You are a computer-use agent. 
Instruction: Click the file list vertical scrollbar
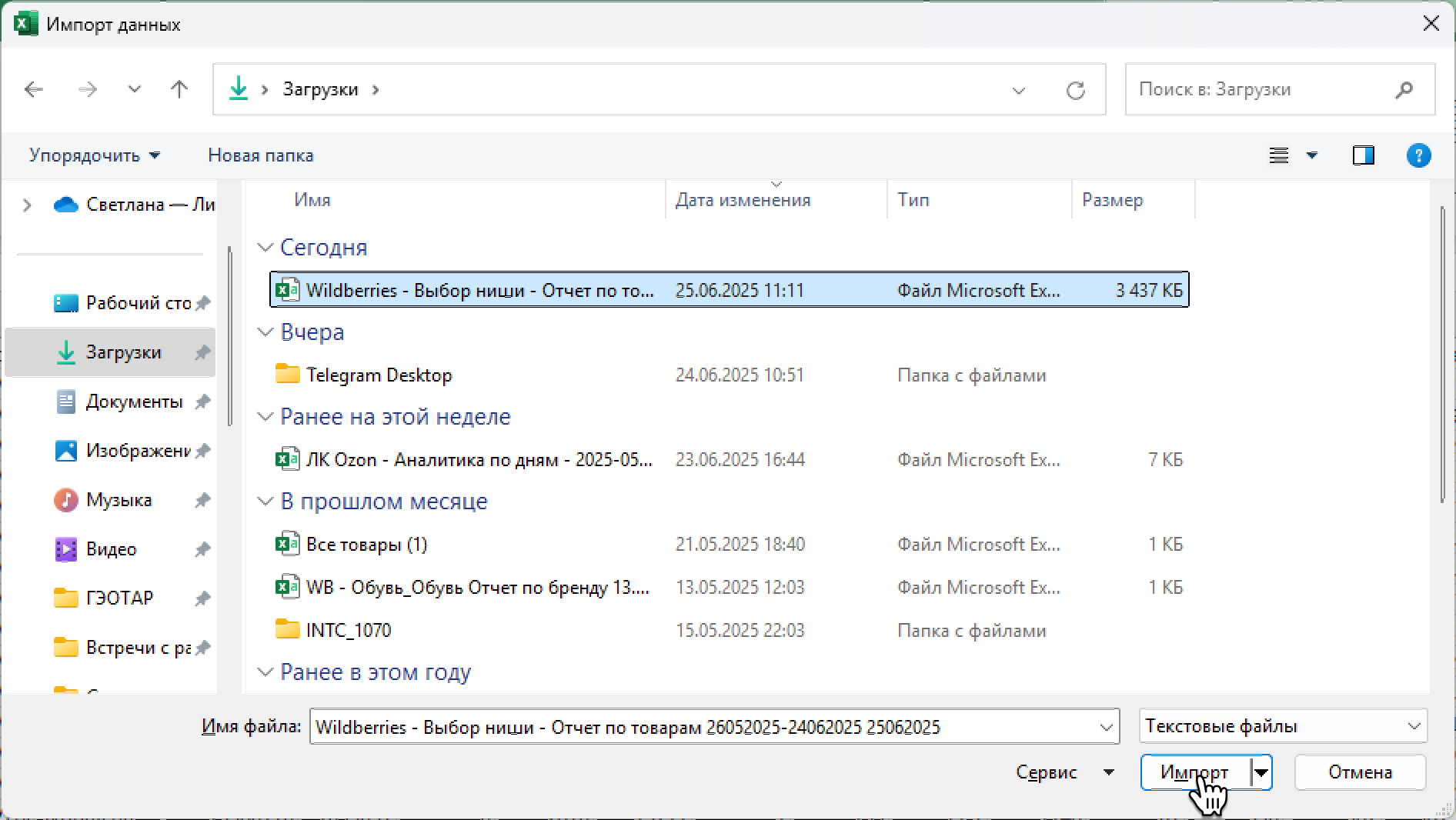1444,354
